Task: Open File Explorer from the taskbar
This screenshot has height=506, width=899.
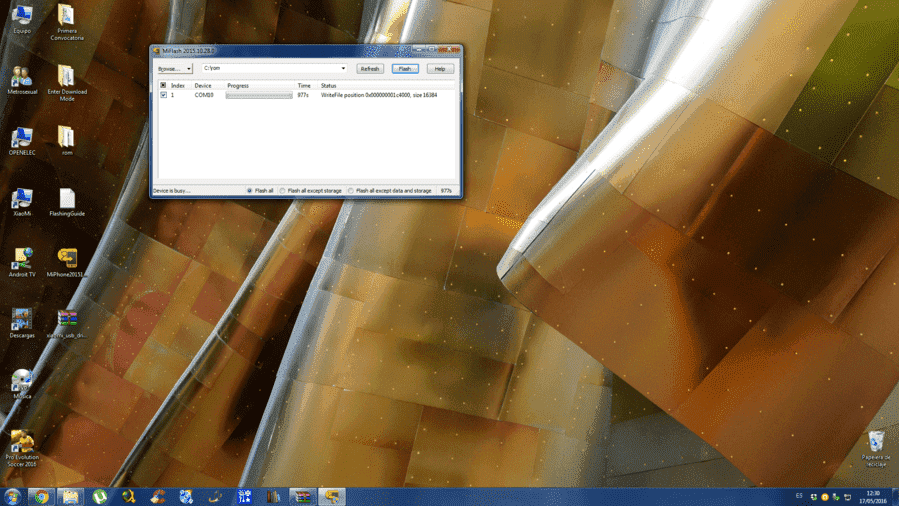Action: pyautogui.click(x=71, y=496)
